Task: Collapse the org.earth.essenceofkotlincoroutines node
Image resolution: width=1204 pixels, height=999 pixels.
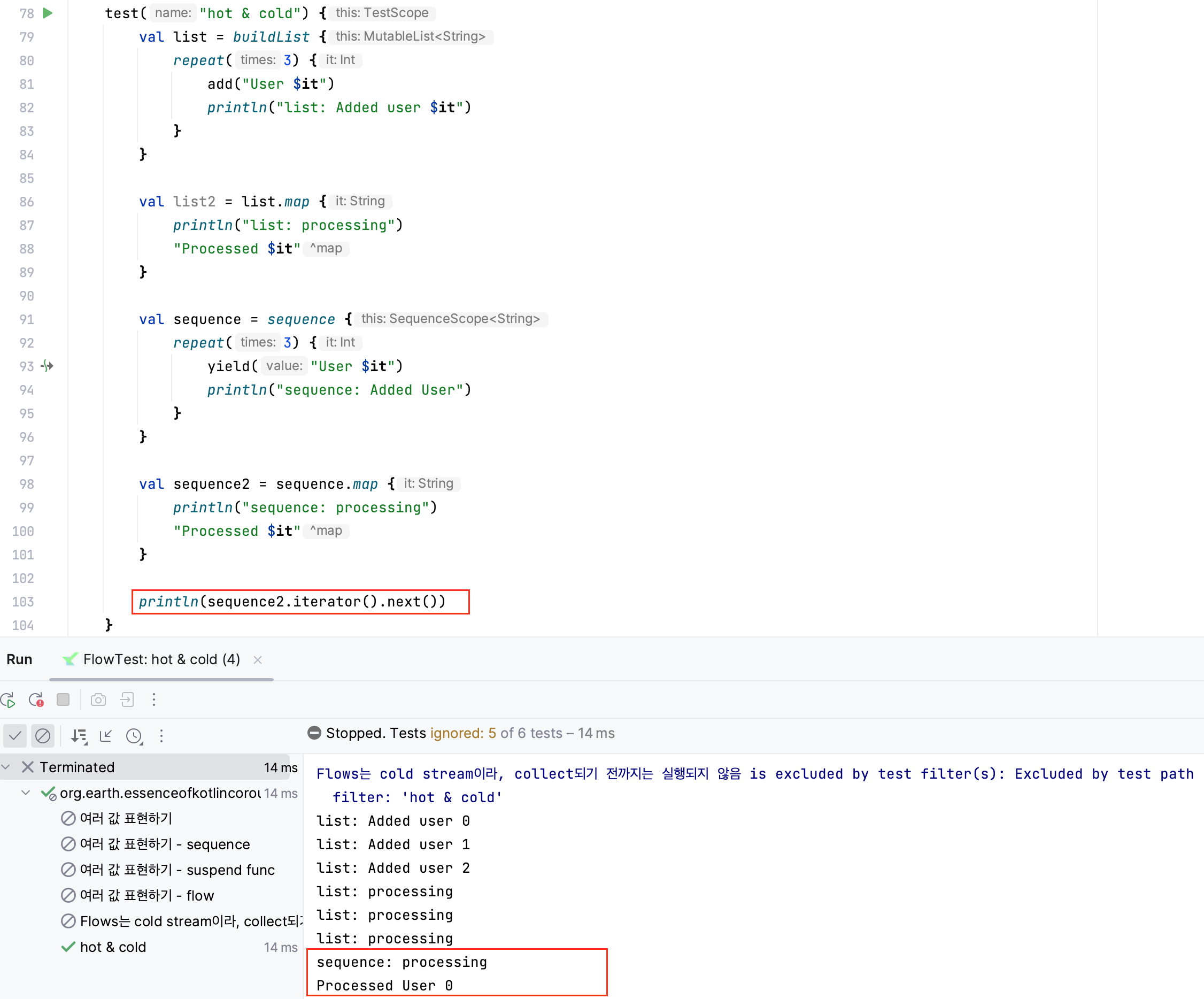Action: pos(26,793)
